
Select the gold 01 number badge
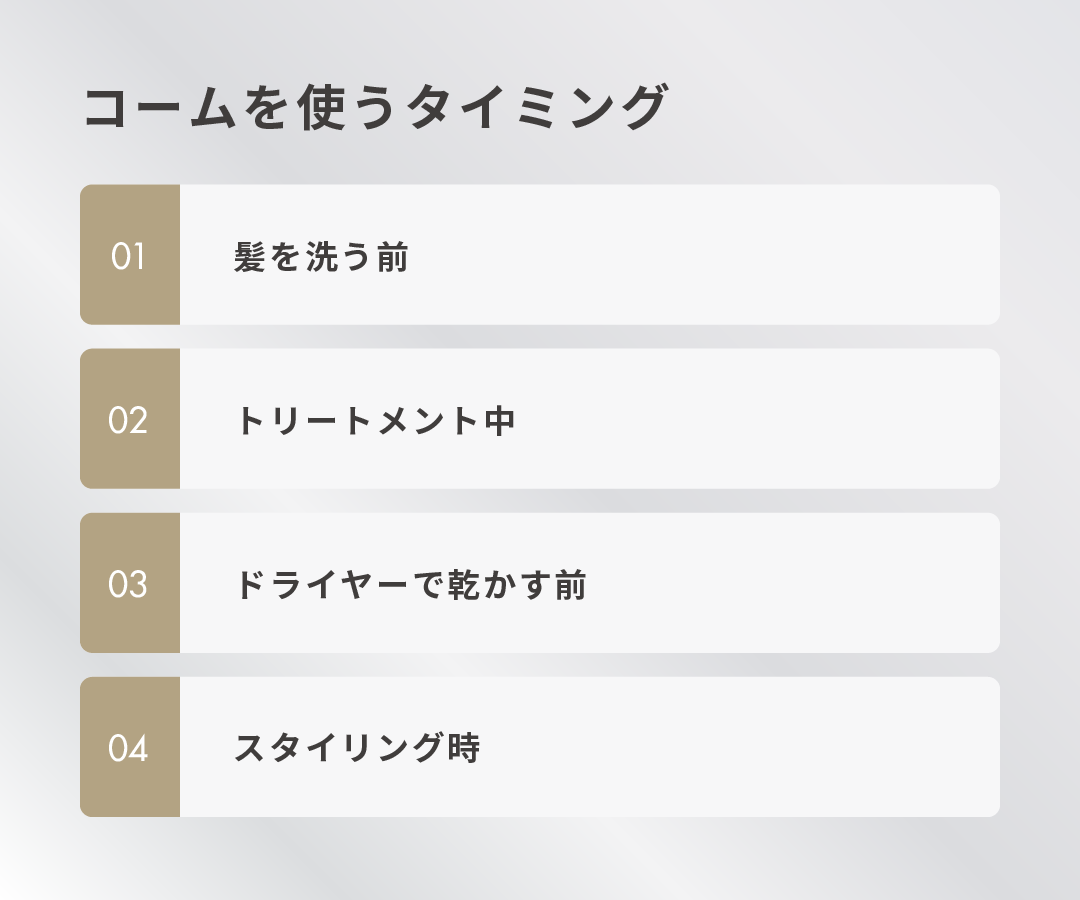click(x=129, y=255)
